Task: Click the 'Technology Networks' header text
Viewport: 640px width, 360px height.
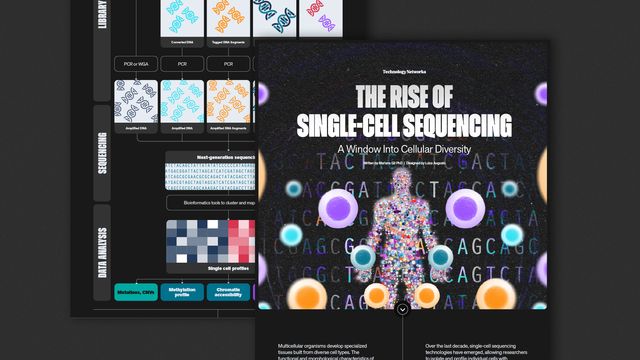Action: [x=404, y=72]
